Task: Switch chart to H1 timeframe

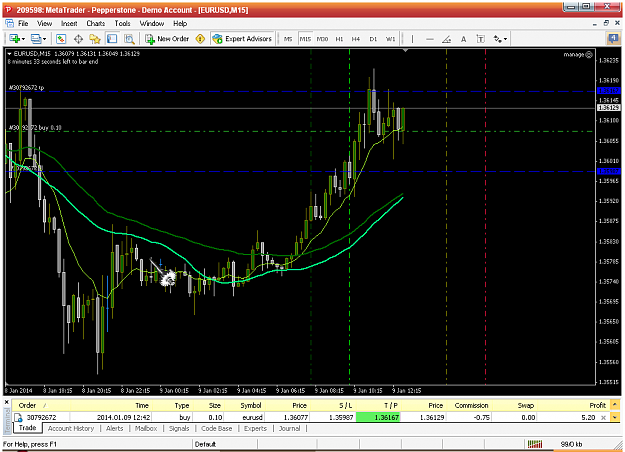Action: pyautogui.click(x=339, y=39)
